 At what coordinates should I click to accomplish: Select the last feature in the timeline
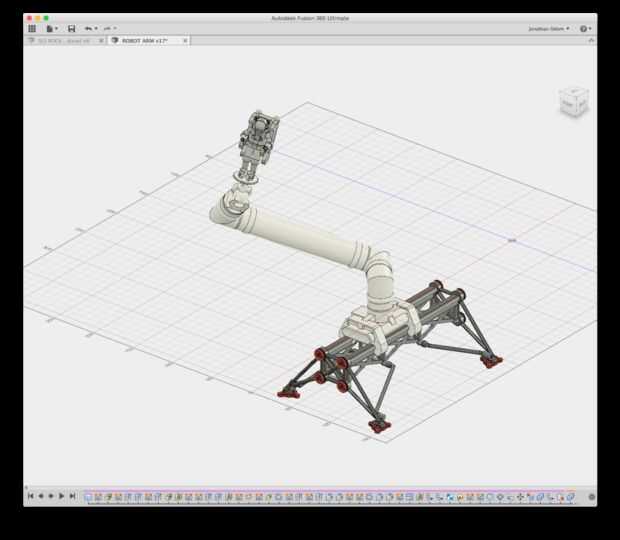pos(570,497)
